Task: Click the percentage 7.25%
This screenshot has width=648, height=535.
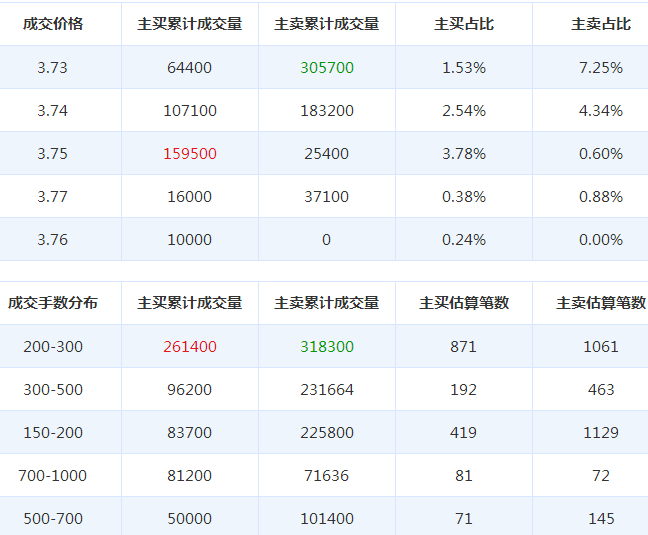Action: (x=601, y=67)
